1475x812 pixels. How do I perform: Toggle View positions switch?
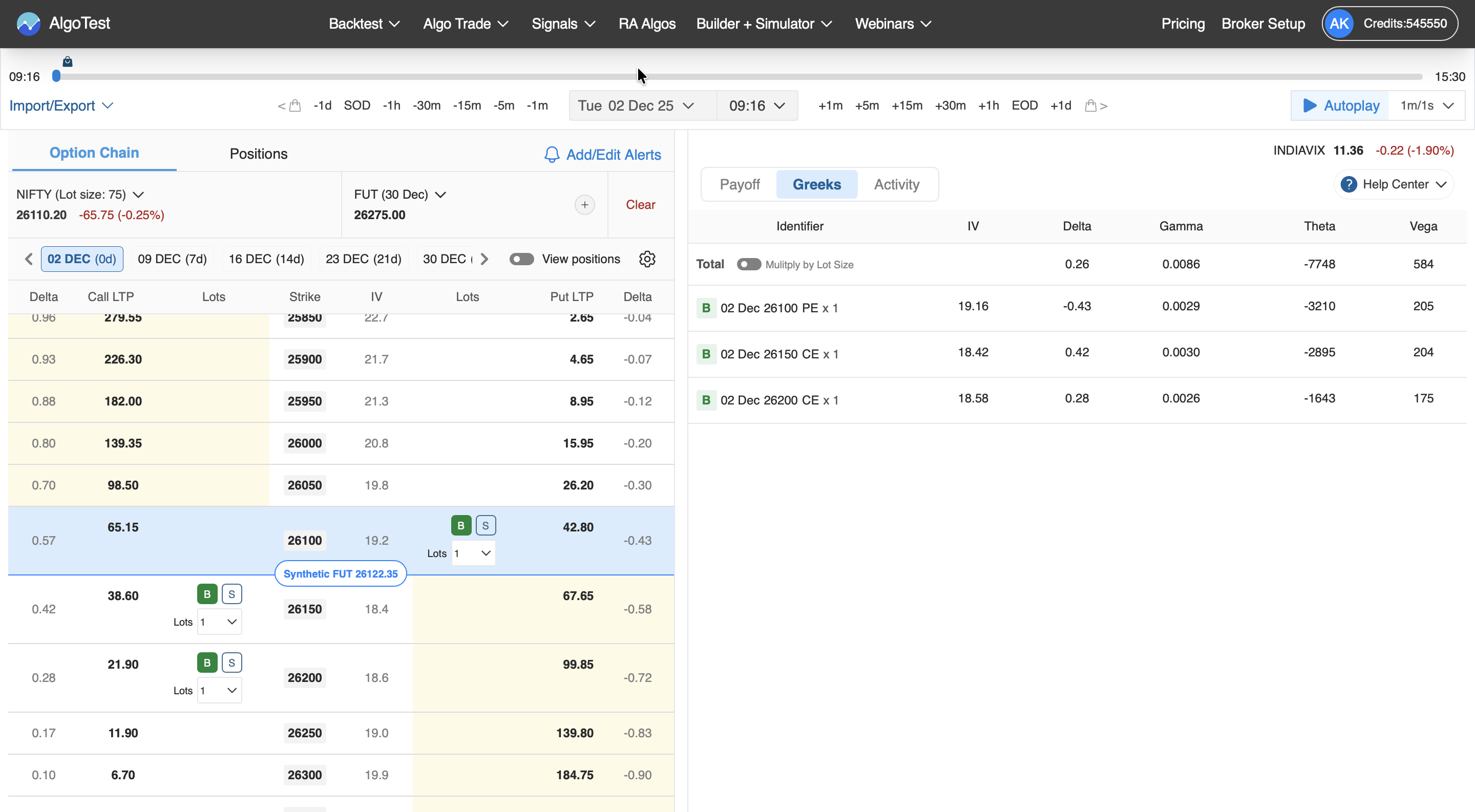521,259
